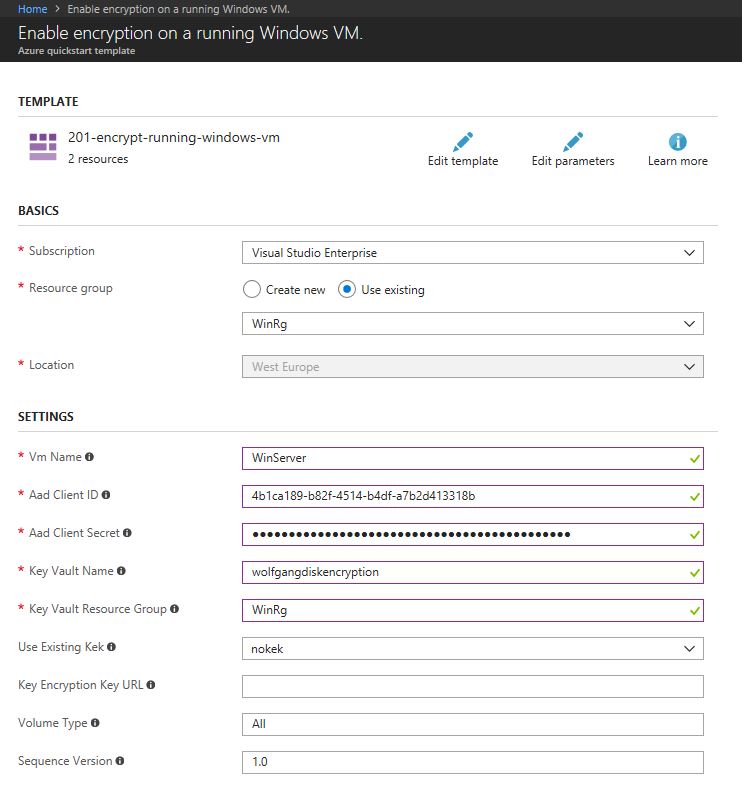The width and height of the screenshot is (742, 788).
Task: Click the '2 resources' text
Action: click(98, 159)
